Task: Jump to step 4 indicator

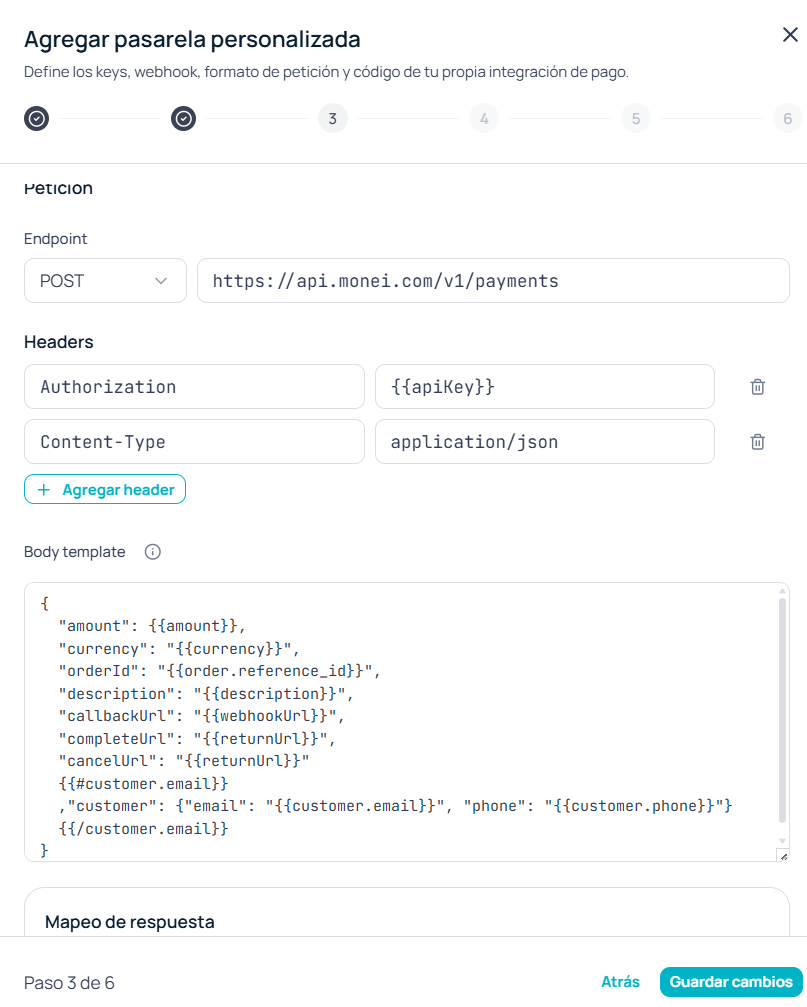Action: coord(484,118)
